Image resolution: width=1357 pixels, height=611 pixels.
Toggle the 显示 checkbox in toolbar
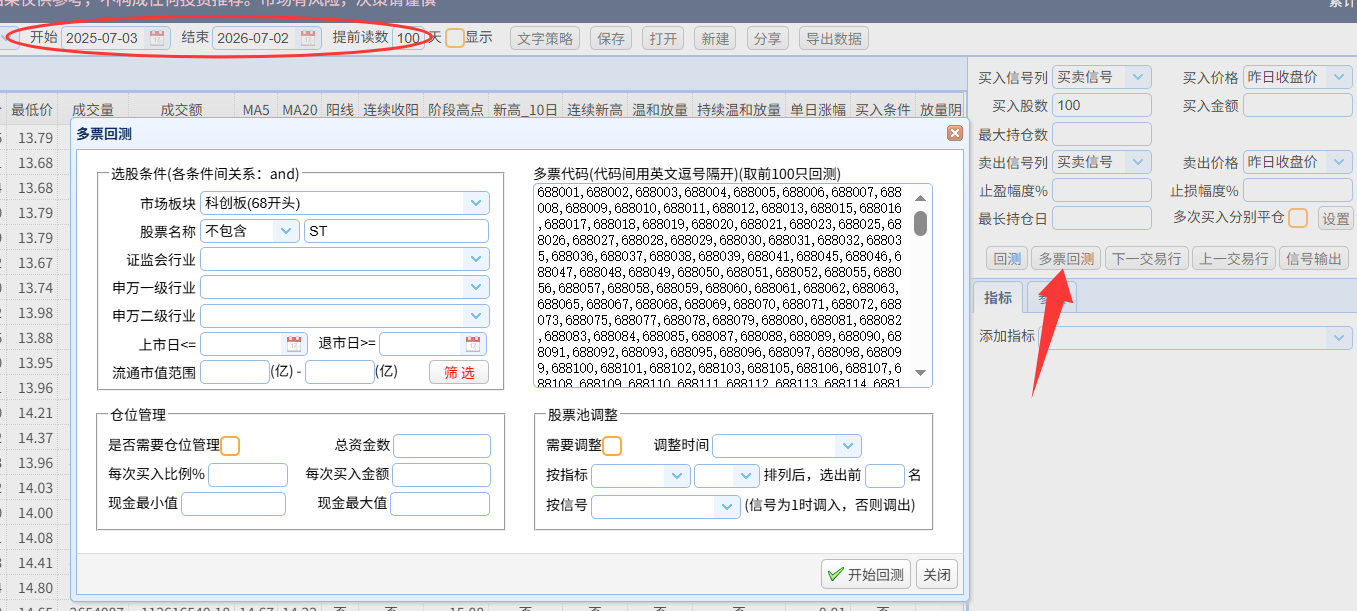pos(455,38)
